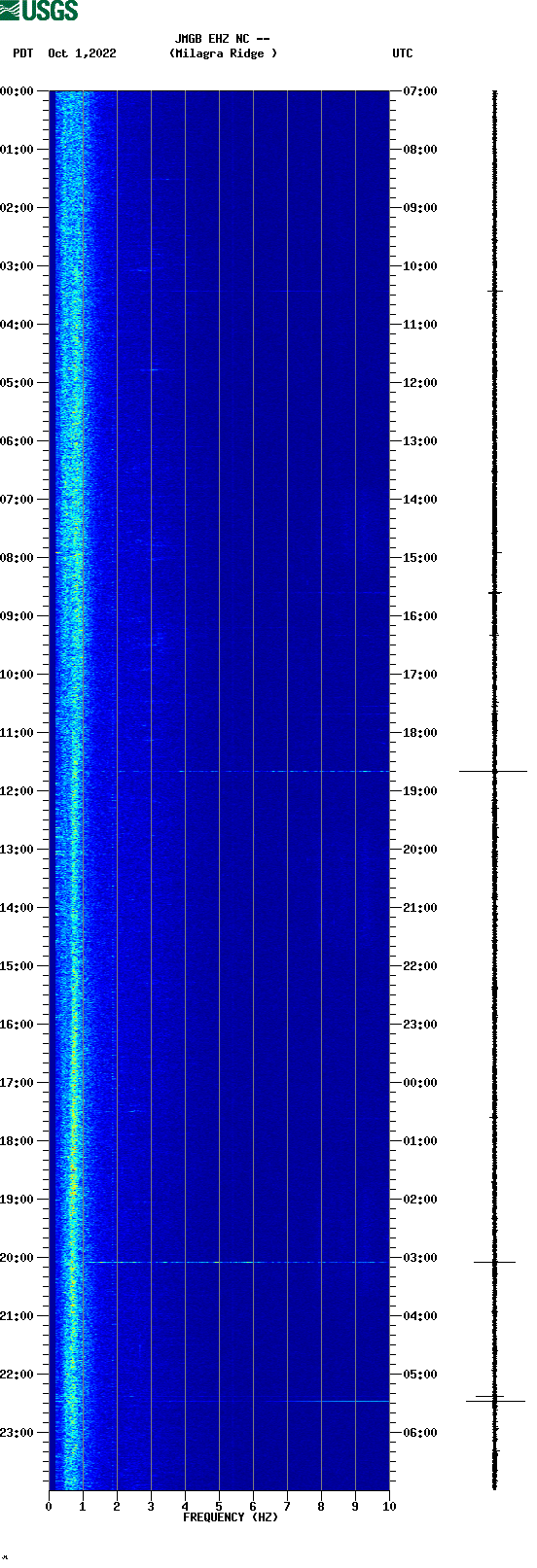Click the seismogram spike near 18:40 UTC
537x1568 pixels.
[x=493, y=771]
